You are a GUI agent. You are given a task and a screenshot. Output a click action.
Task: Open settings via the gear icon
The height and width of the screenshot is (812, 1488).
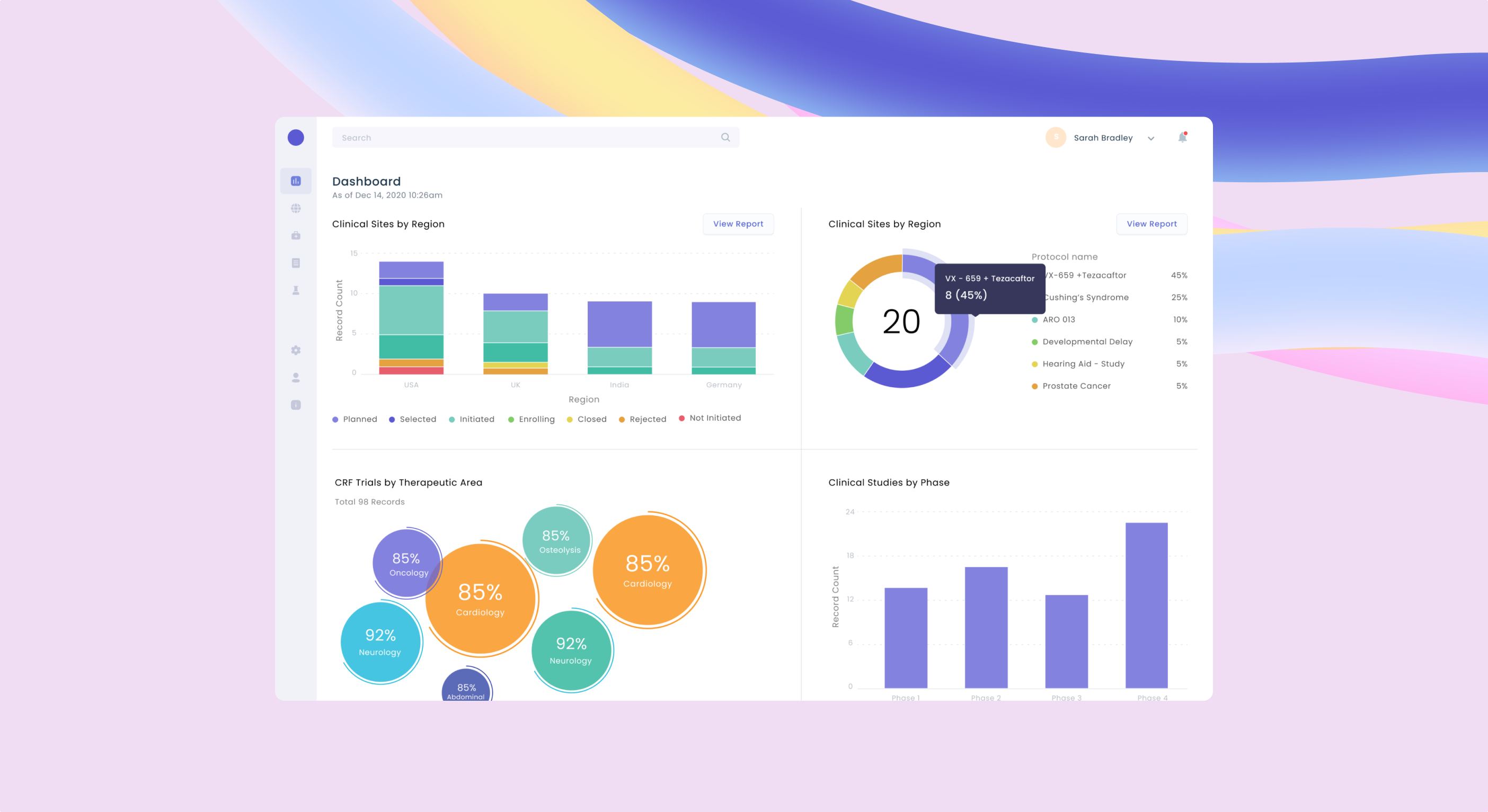pyautogui.click(x=296, y=350)
